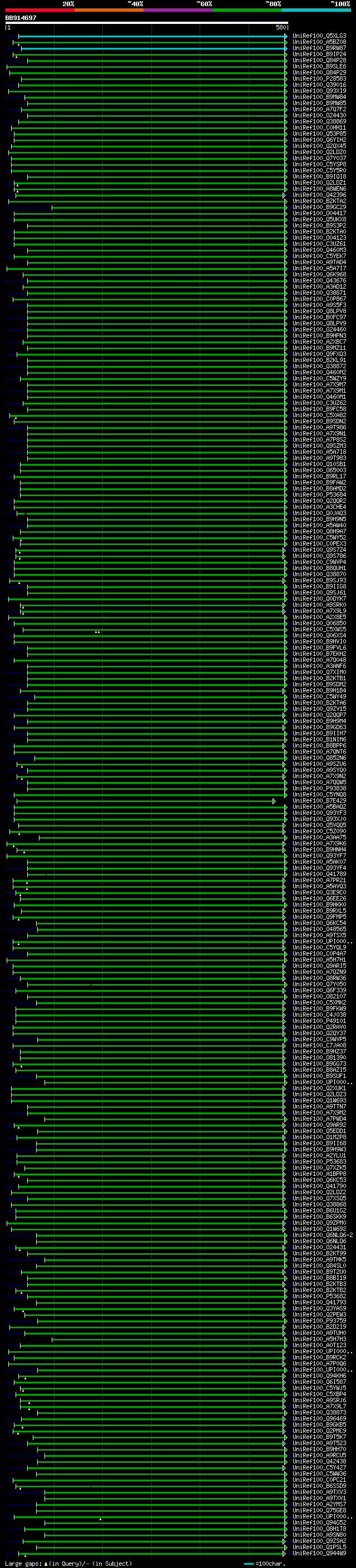
Task: Select UniRef100_Q93XI9 hit
Action: [319, 91]
